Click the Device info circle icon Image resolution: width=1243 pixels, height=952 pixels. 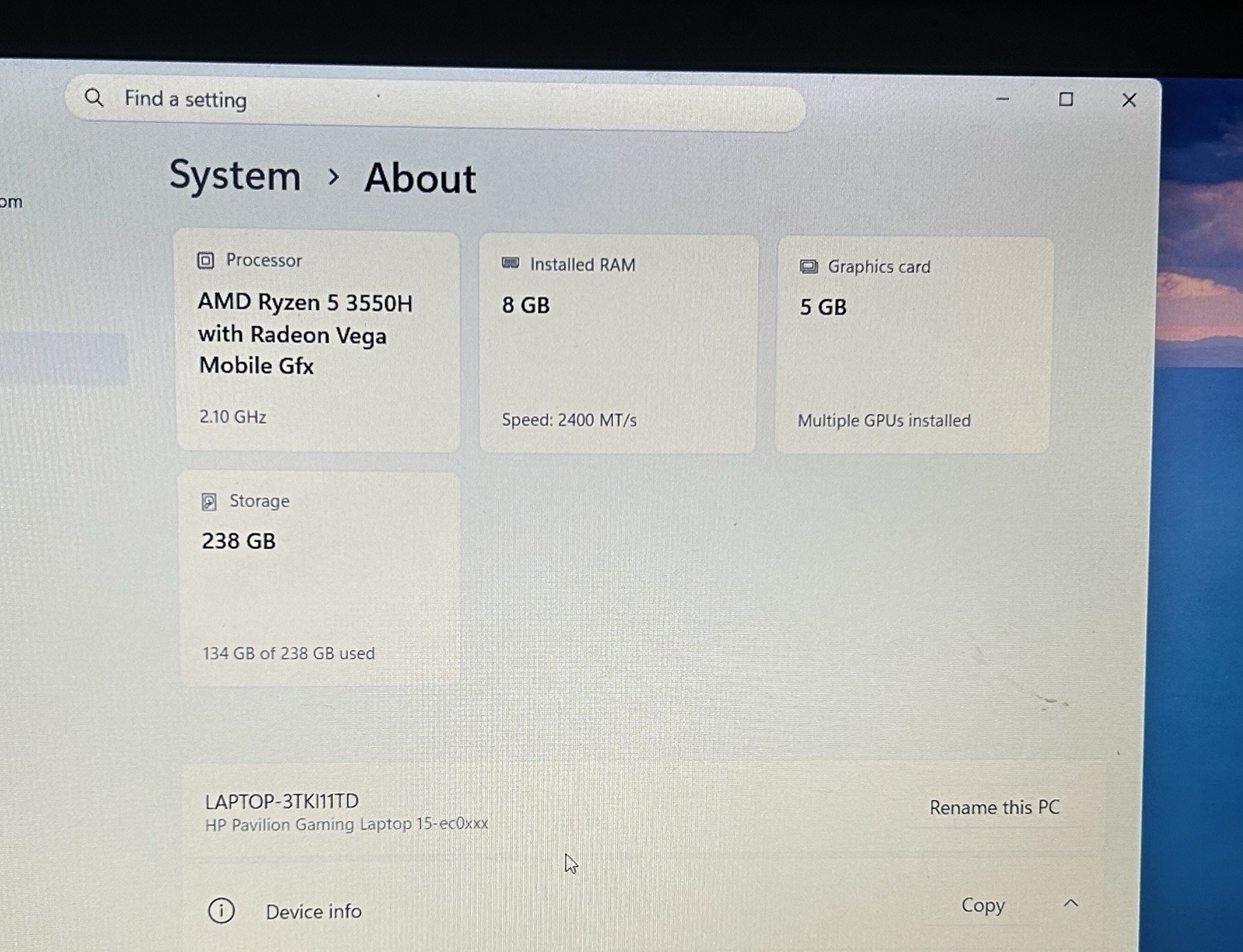221,910
